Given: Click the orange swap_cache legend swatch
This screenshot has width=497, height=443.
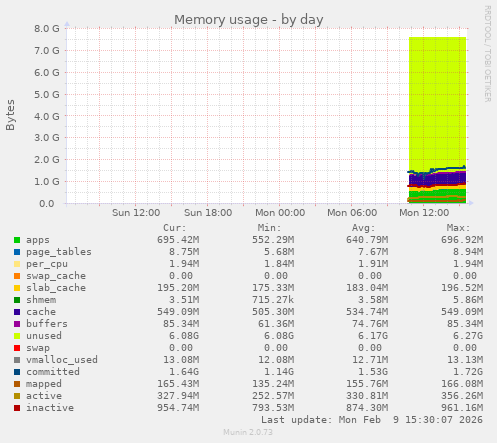Looking at the screenshot, I should 17,276.
